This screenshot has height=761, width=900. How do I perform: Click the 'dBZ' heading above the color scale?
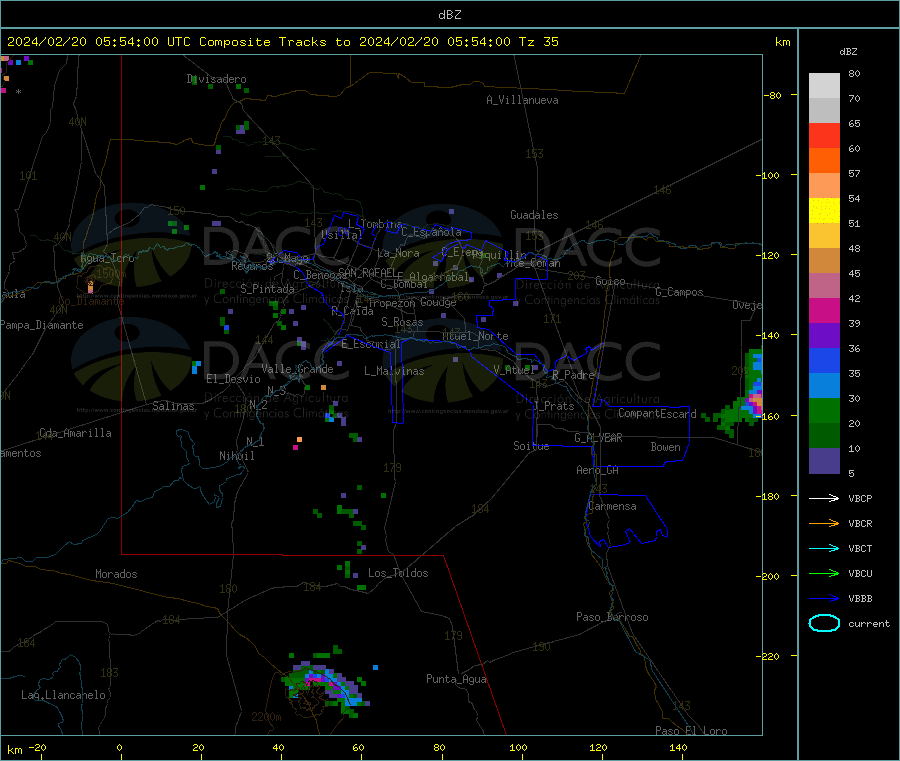[x=848, y=52]
